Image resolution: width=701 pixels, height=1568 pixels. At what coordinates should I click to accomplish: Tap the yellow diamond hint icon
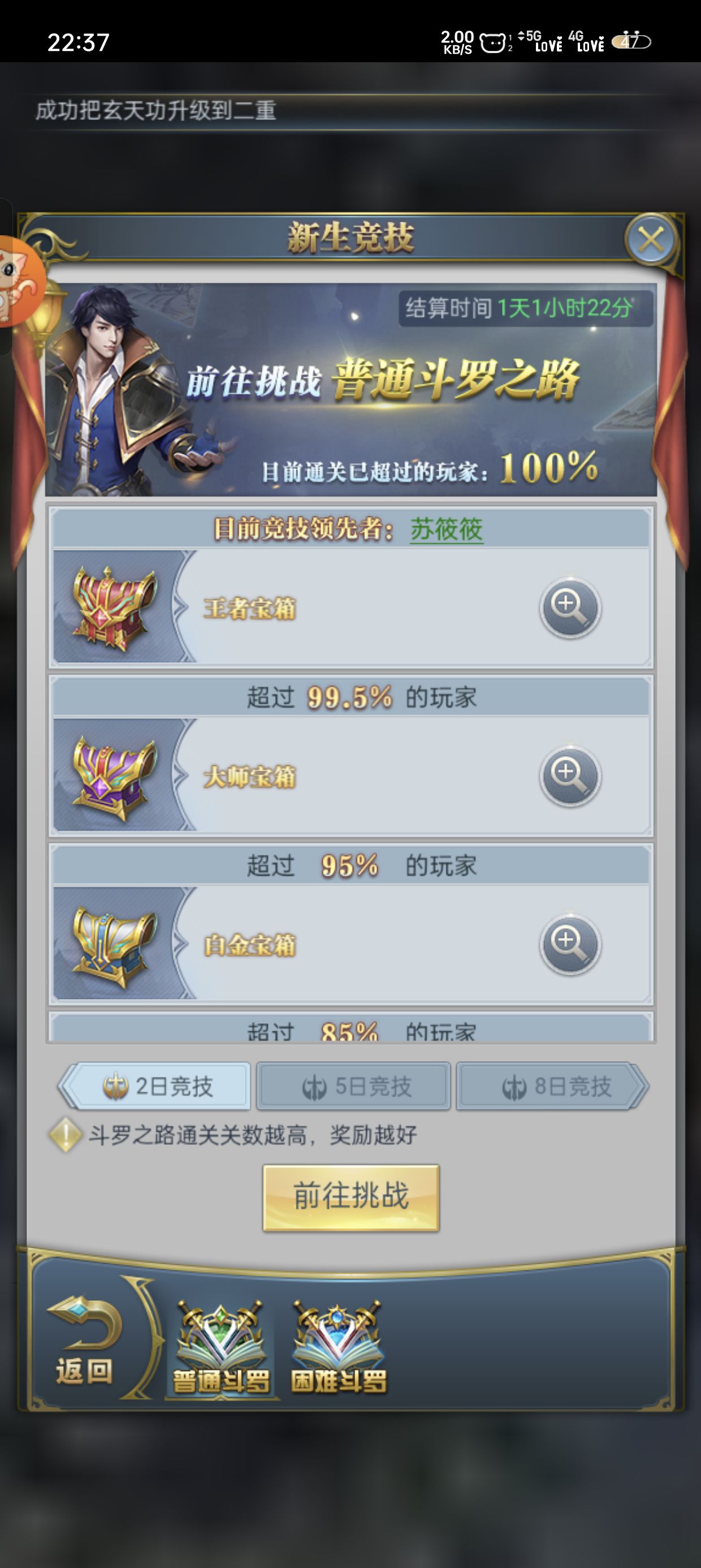[65, 1135]
